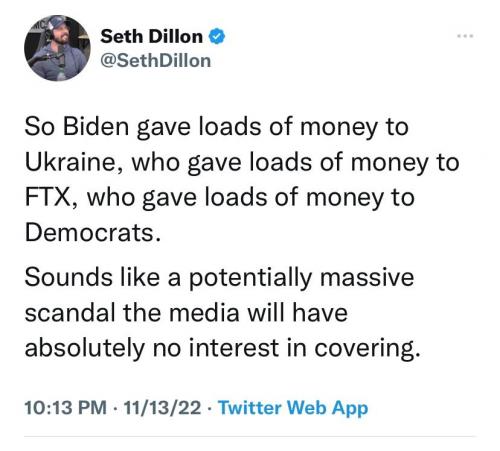
Task: Click the word Biden in the tweet
Action: coord(96,127)
